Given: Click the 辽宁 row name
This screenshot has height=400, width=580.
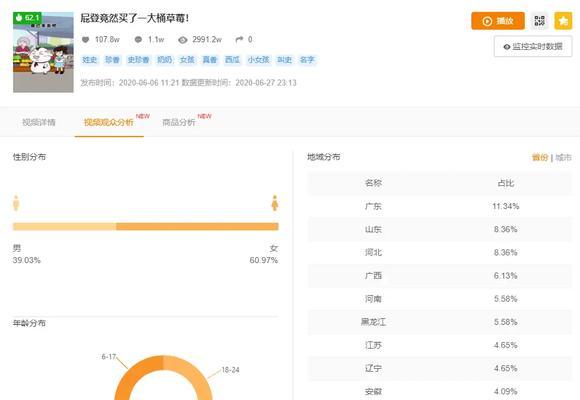Looking at the screenshot, I should (x=373, y=368).
